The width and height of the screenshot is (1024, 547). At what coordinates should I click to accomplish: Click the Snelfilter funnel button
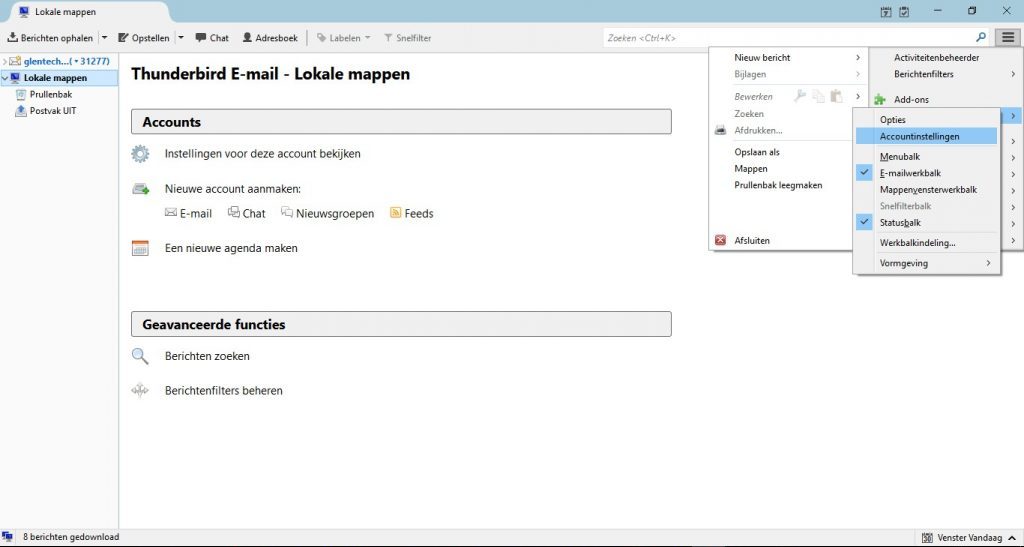(408, 38)
